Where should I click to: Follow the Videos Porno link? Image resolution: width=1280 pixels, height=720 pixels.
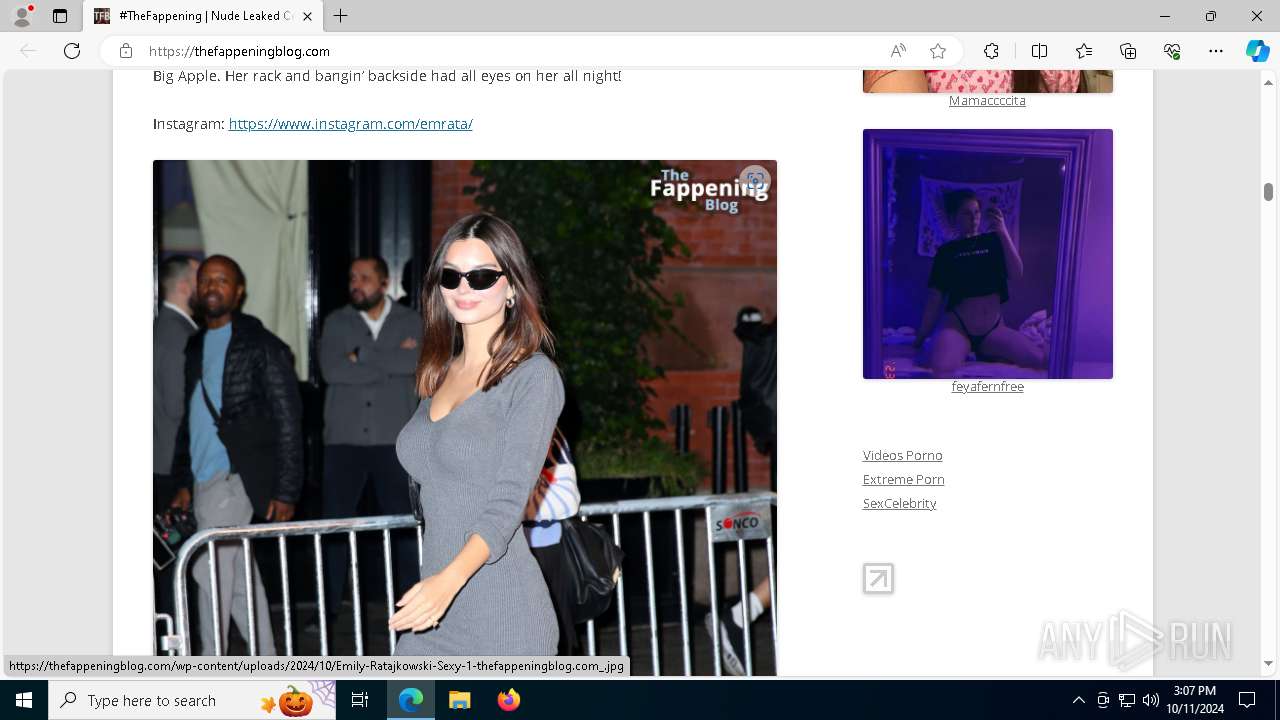pyautogui.click(x=902, y=455)
